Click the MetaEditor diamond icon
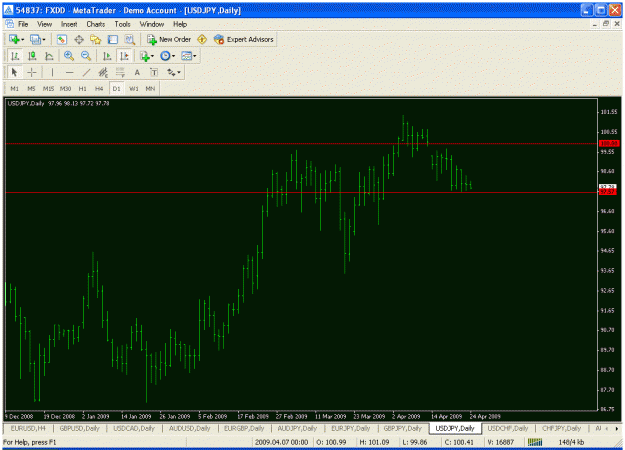625x450 pixels. (x=202, y=39)
